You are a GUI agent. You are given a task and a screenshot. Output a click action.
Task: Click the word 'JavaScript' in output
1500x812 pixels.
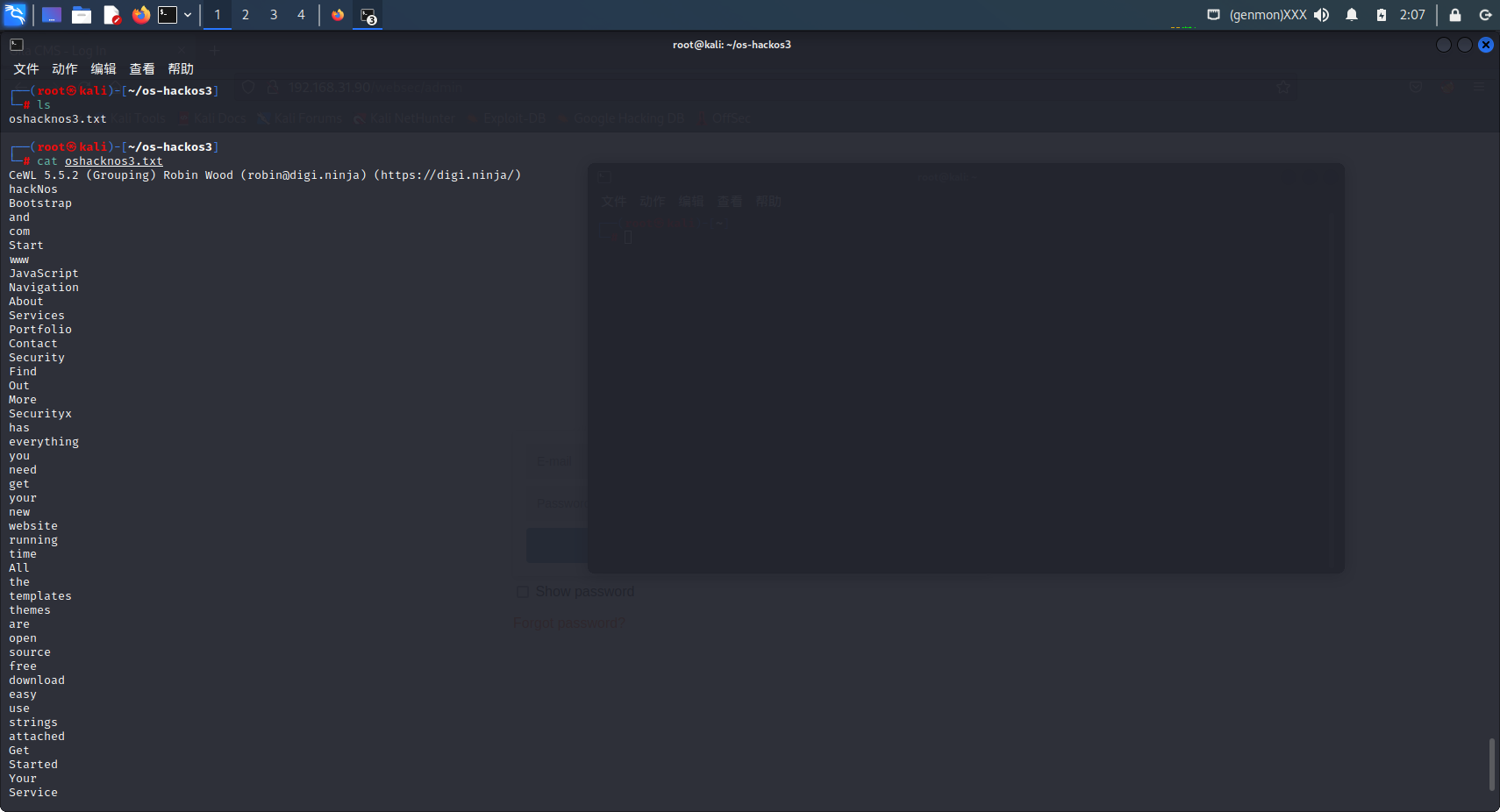pyautogui.click(x=44, y=274)
